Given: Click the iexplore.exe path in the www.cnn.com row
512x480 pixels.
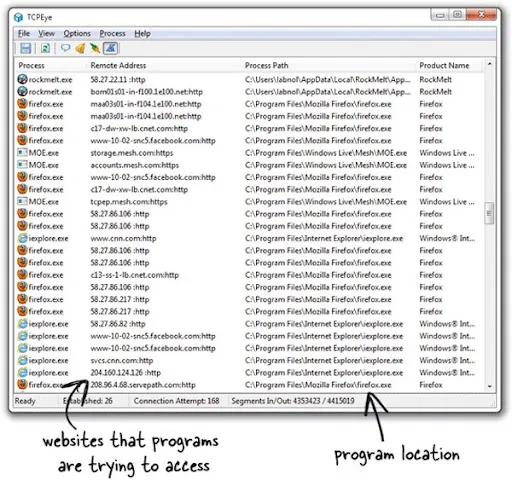Looking at the screenshot, I should pyautogui.click(x=324, y=238).
